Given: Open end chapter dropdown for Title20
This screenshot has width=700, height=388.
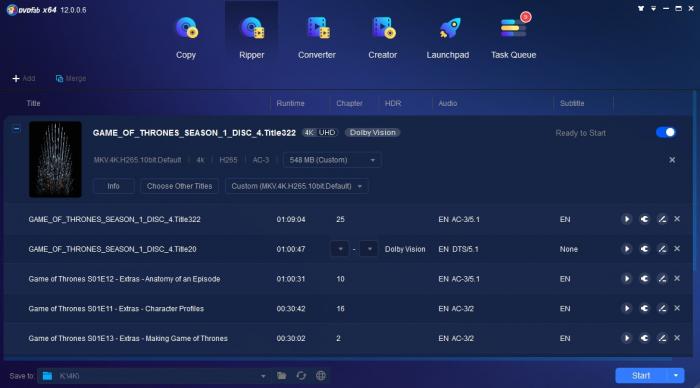Looking at the screenshot, I should pos(369,249).
